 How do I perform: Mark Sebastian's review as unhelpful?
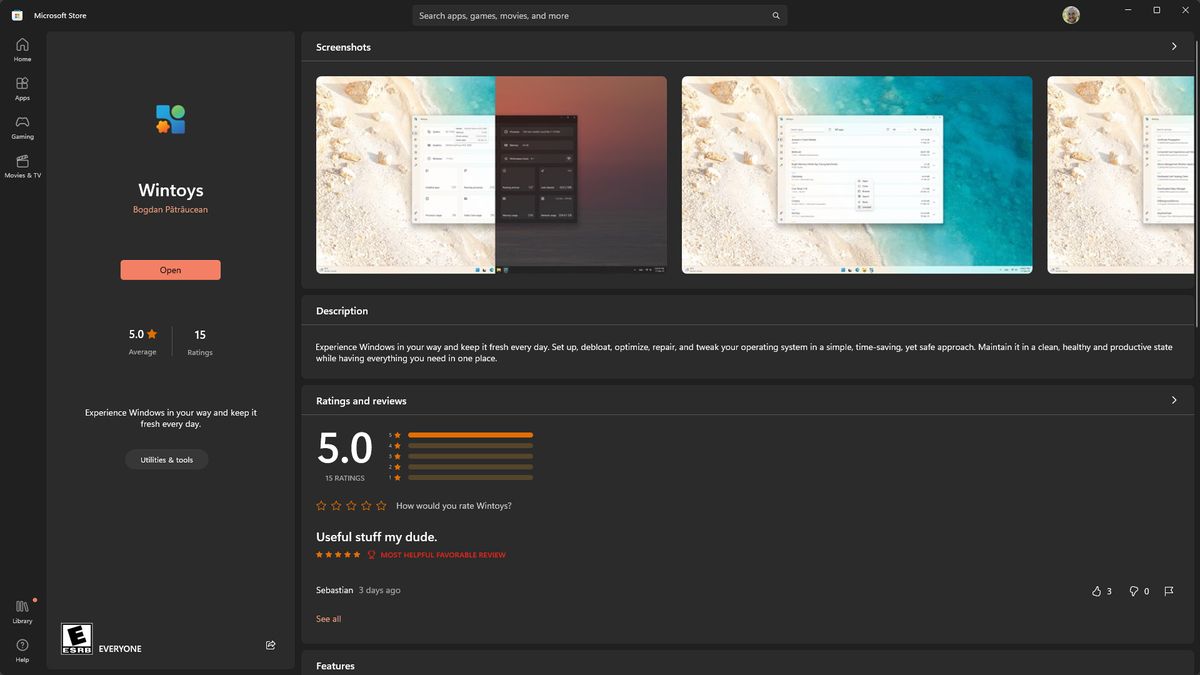pos(1133,591)
